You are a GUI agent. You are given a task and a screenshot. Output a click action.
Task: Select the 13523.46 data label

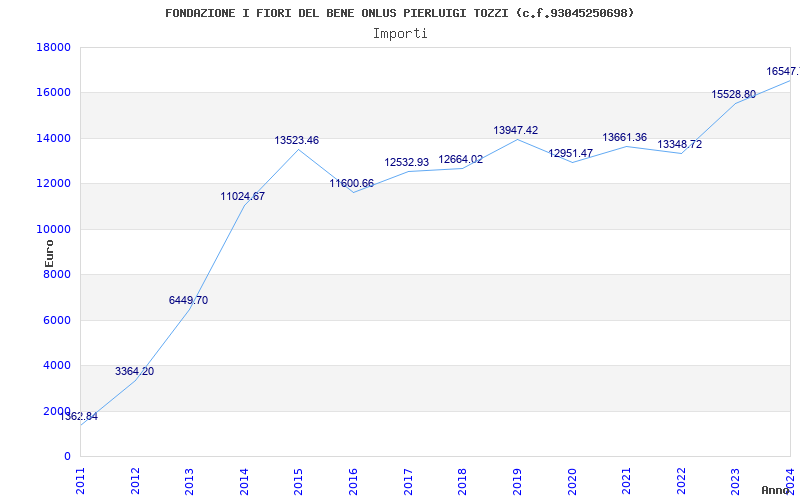tap(296, 140)
